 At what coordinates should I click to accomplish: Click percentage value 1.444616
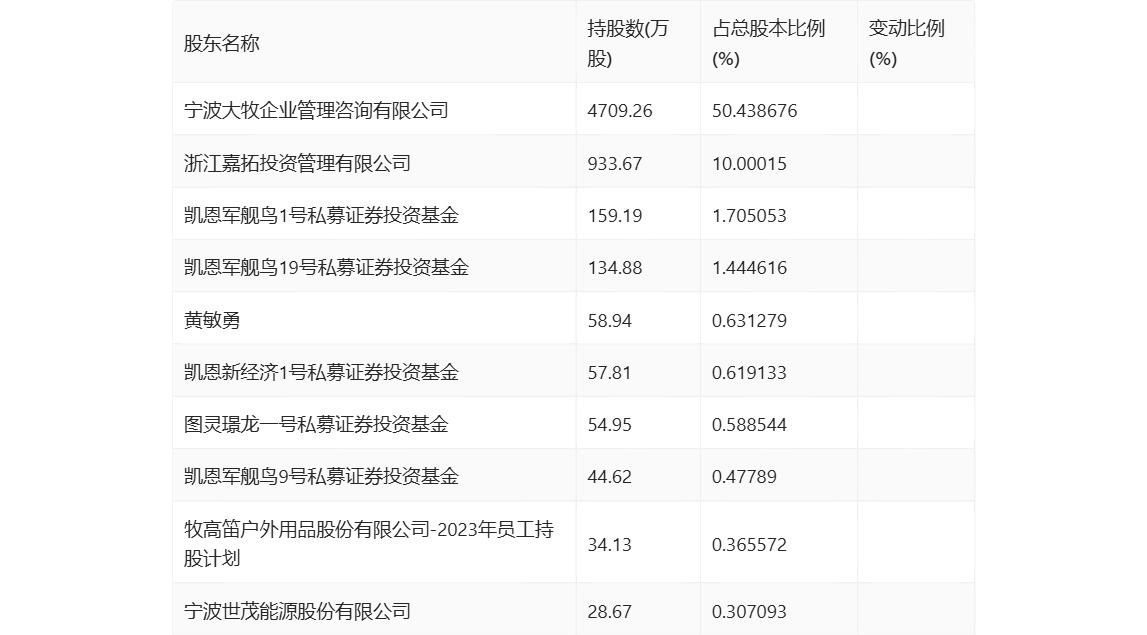pyautogui.click(x=749, y=268)
